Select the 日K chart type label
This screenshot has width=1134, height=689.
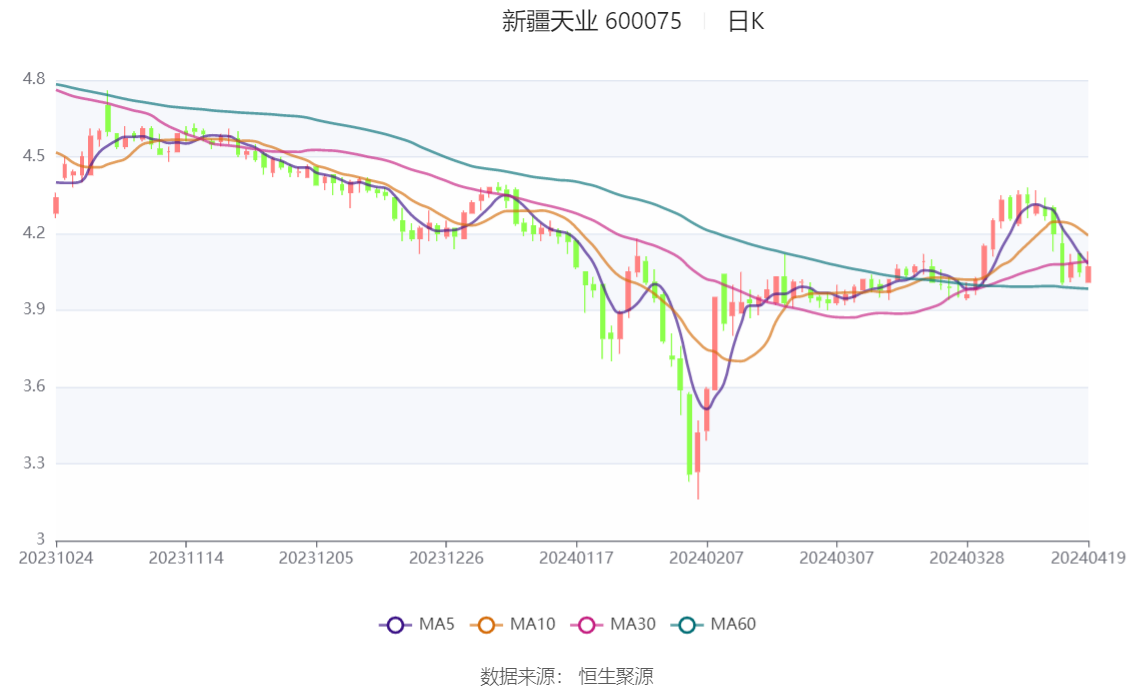(746, 21)
